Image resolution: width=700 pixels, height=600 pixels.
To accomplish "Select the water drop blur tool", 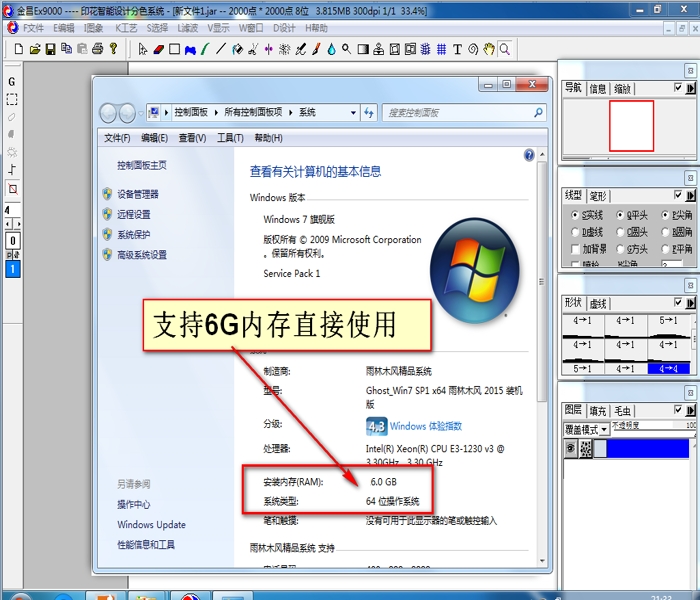I will pos(331,49).
